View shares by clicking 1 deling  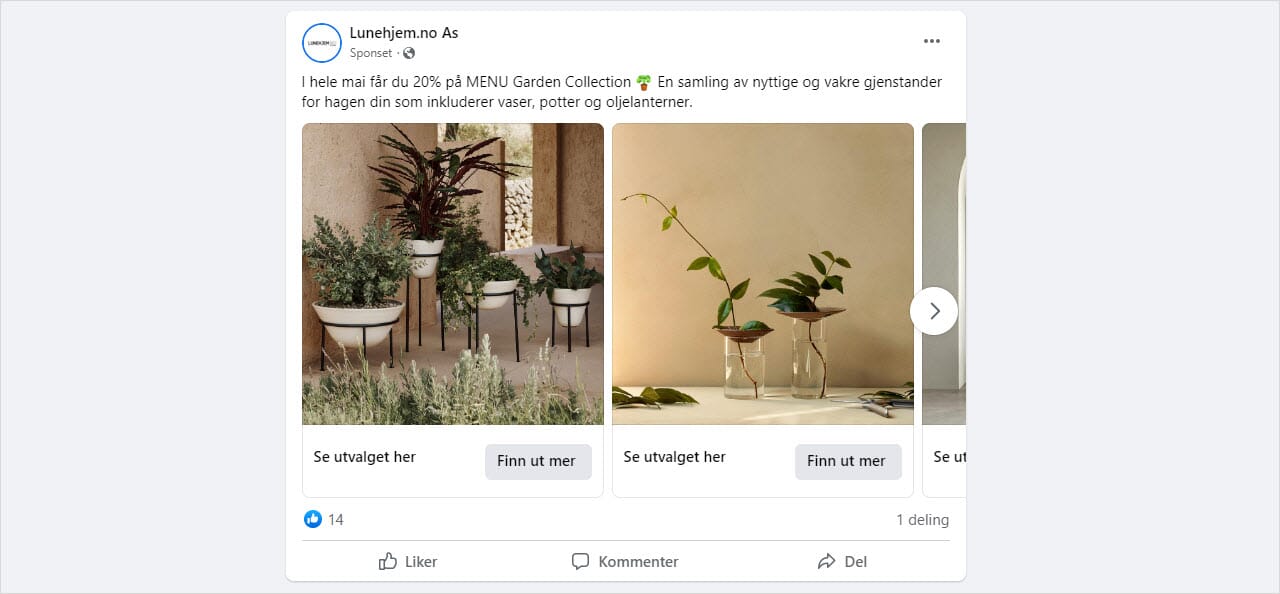tap(922, 519)
